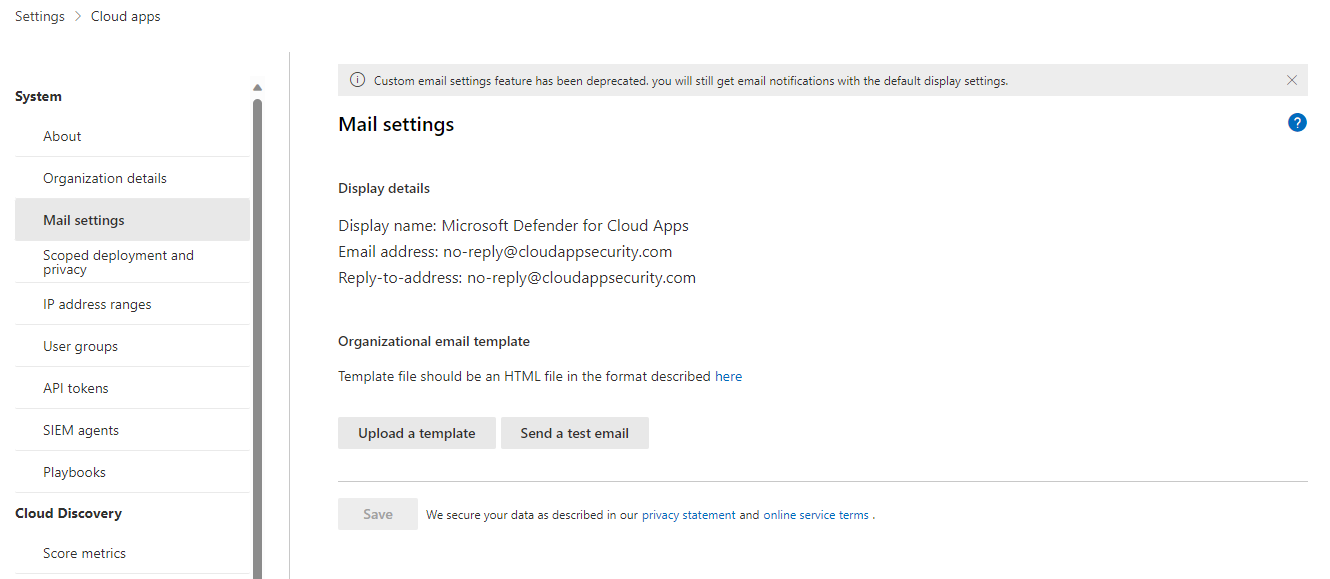Open API tokens settings
The width and height of the screenshot is (1330, 579).
coord(74,387)
